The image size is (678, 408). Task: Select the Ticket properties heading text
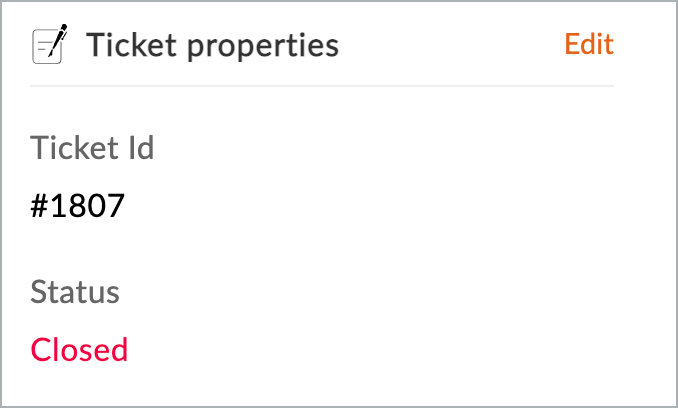212,45
